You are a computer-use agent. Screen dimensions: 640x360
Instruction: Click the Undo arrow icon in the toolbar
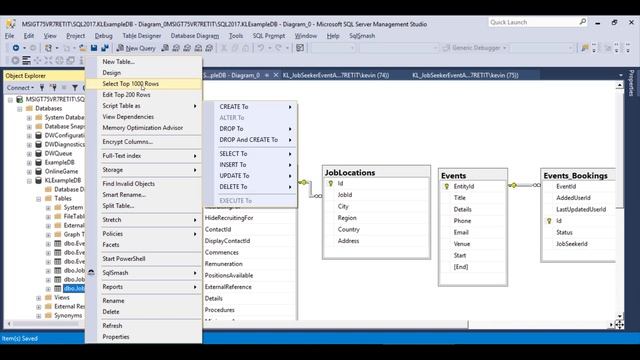[260, 48]
